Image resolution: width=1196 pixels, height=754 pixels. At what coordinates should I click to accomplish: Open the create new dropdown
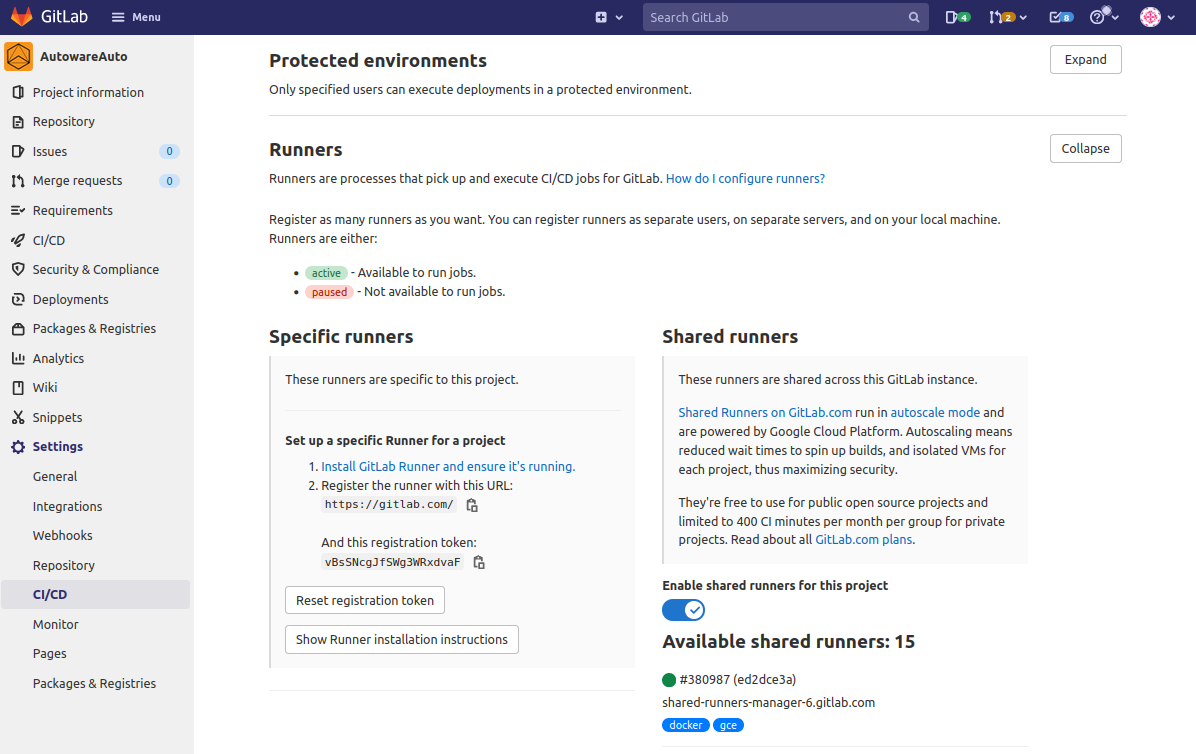point(609,17)
